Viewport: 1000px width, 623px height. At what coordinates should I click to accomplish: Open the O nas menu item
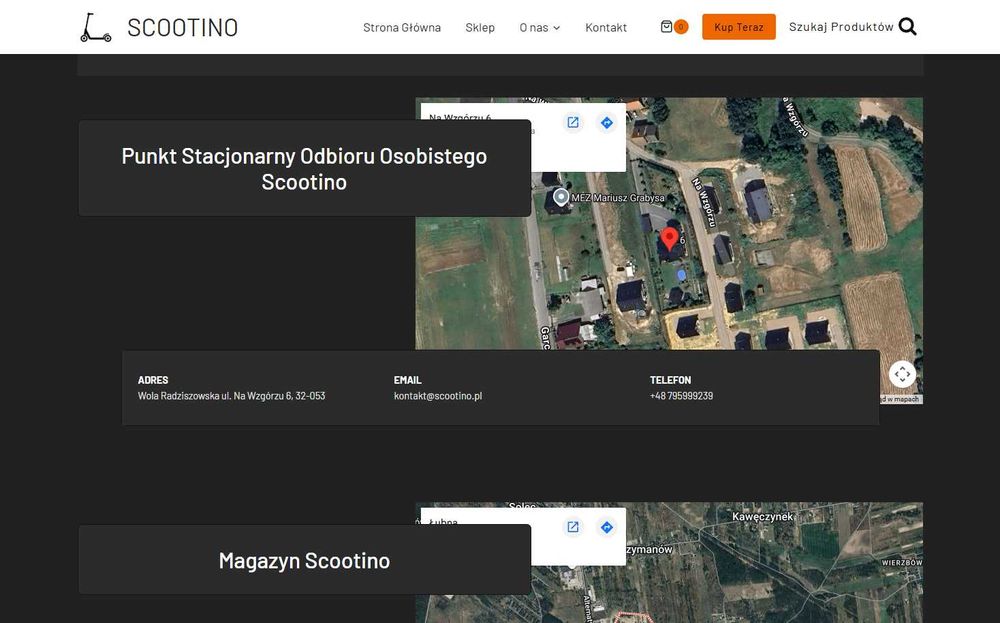[x=534, y=27]
